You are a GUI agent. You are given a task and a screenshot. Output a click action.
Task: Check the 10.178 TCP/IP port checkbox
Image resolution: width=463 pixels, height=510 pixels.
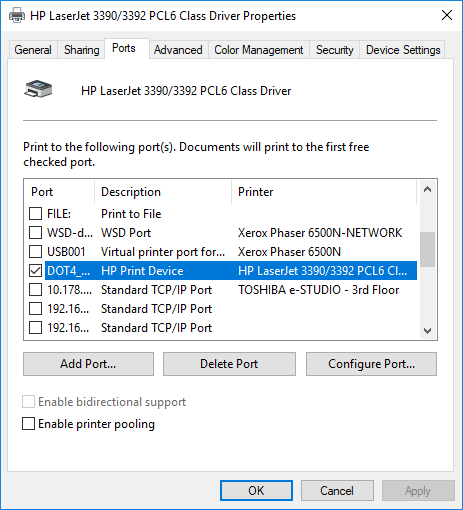pos(35,290)
